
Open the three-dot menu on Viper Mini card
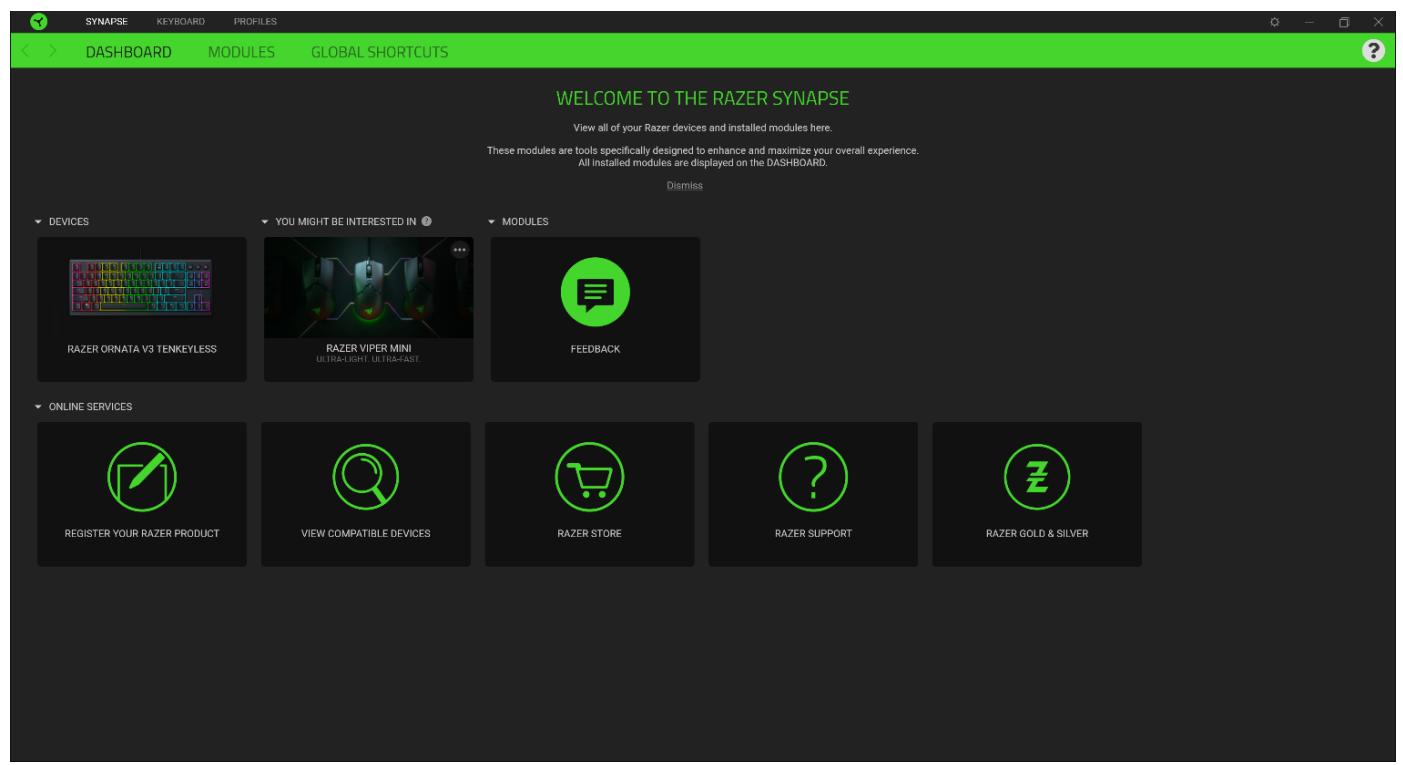pos(459,250)
